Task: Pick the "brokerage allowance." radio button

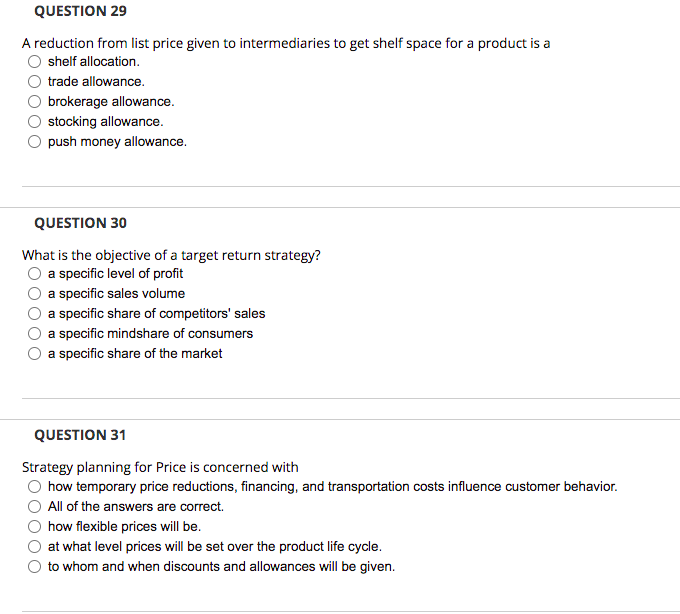Action: [35, 102]
